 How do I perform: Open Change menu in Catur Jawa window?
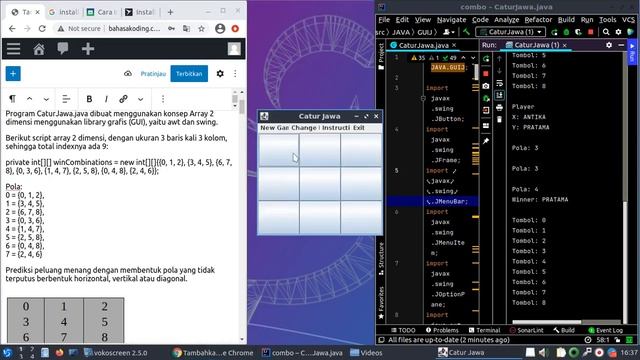(305, 128)
